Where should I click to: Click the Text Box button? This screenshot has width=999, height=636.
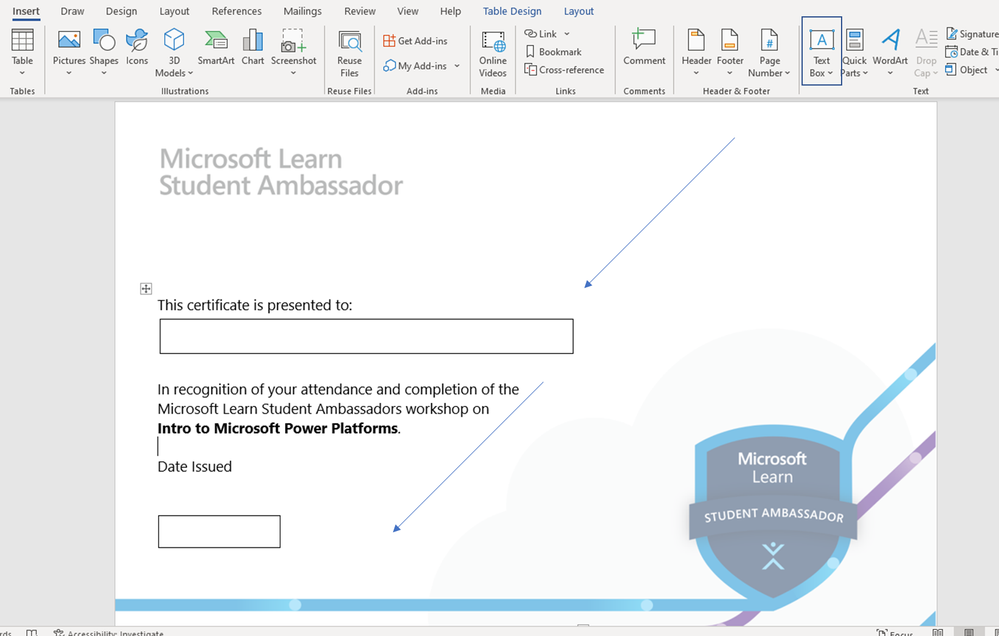[821, 52]
